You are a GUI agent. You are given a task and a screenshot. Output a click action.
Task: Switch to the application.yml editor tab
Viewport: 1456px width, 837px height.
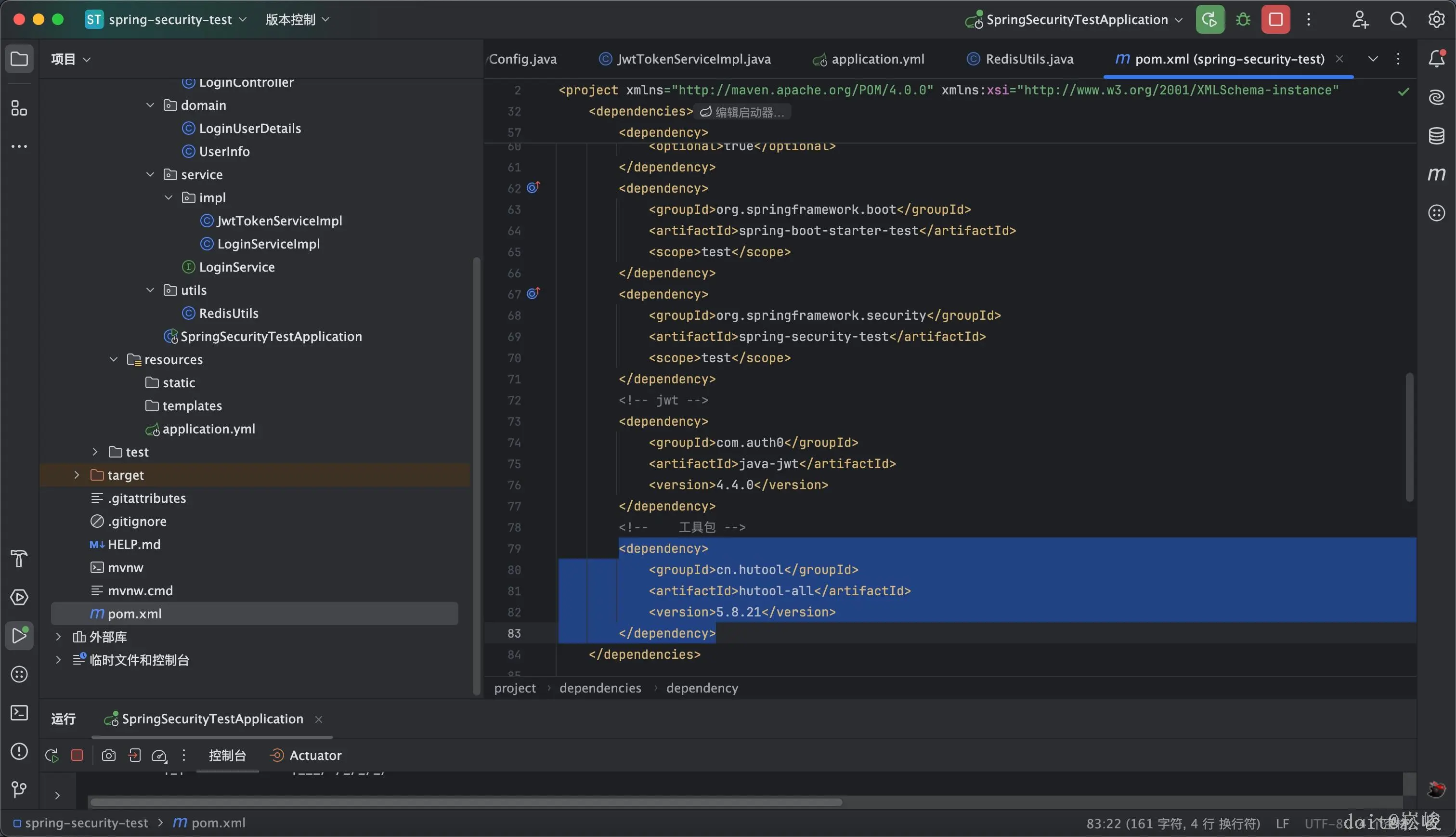877,59
